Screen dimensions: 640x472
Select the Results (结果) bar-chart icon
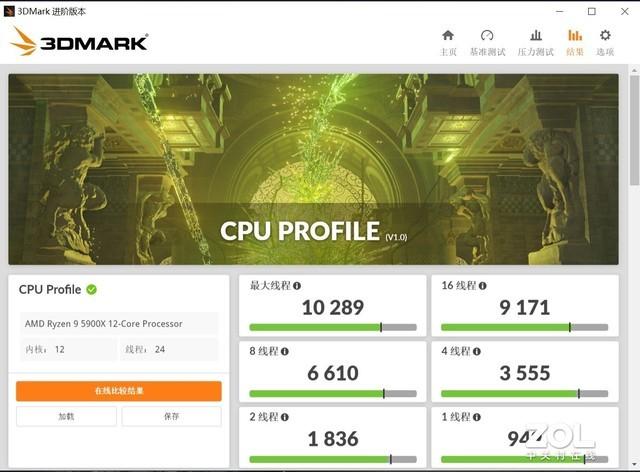[x=575, y=36]
